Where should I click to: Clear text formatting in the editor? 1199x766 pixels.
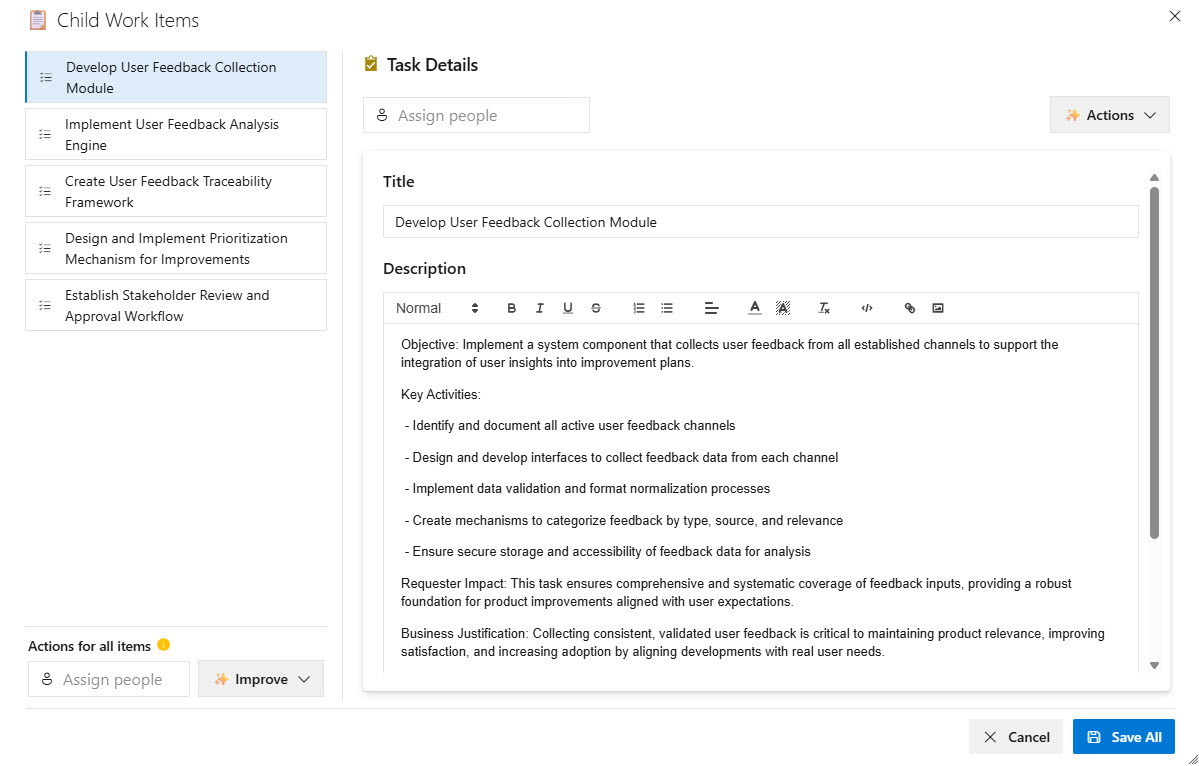tap(823, 308)
